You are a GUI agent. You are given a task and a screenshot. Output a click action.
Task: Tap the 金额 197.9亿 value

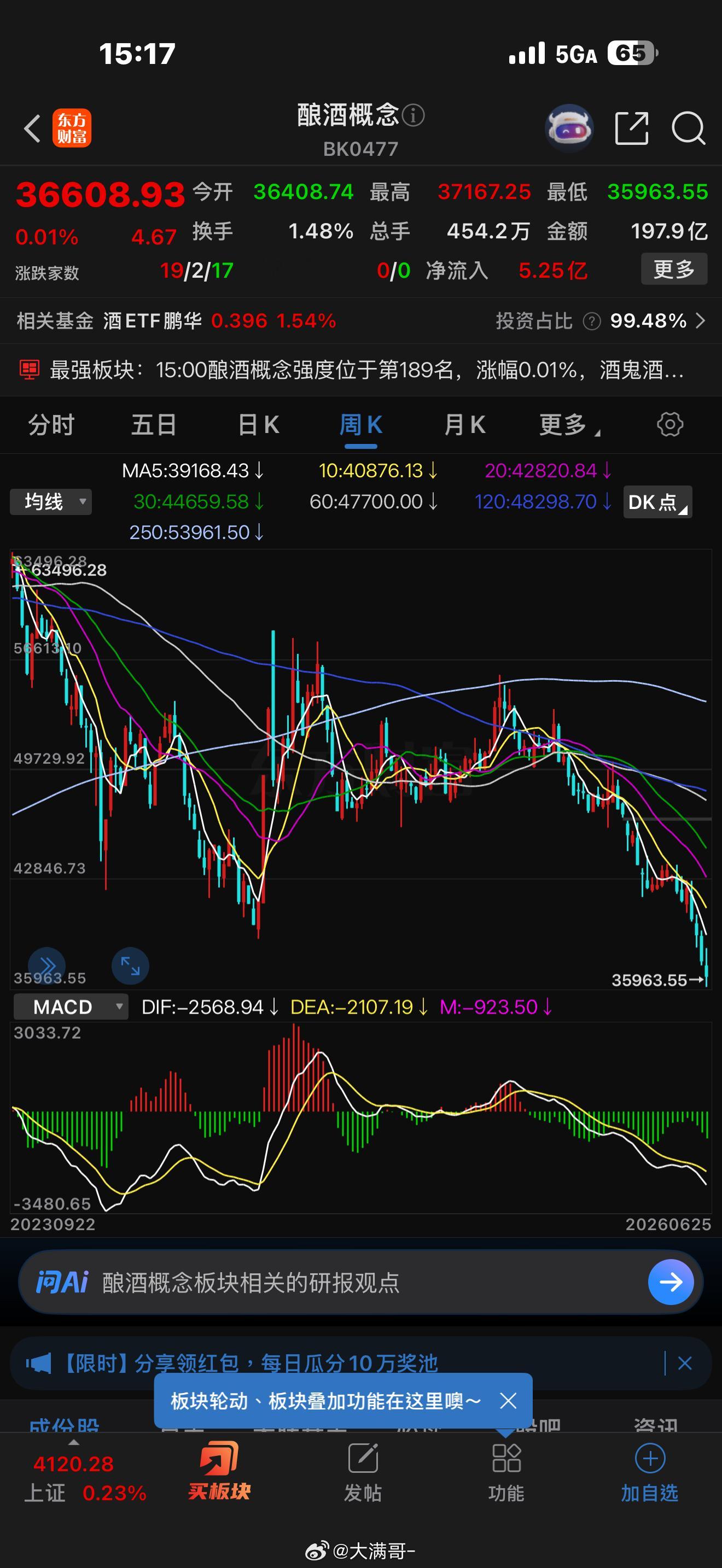[669, 231]
